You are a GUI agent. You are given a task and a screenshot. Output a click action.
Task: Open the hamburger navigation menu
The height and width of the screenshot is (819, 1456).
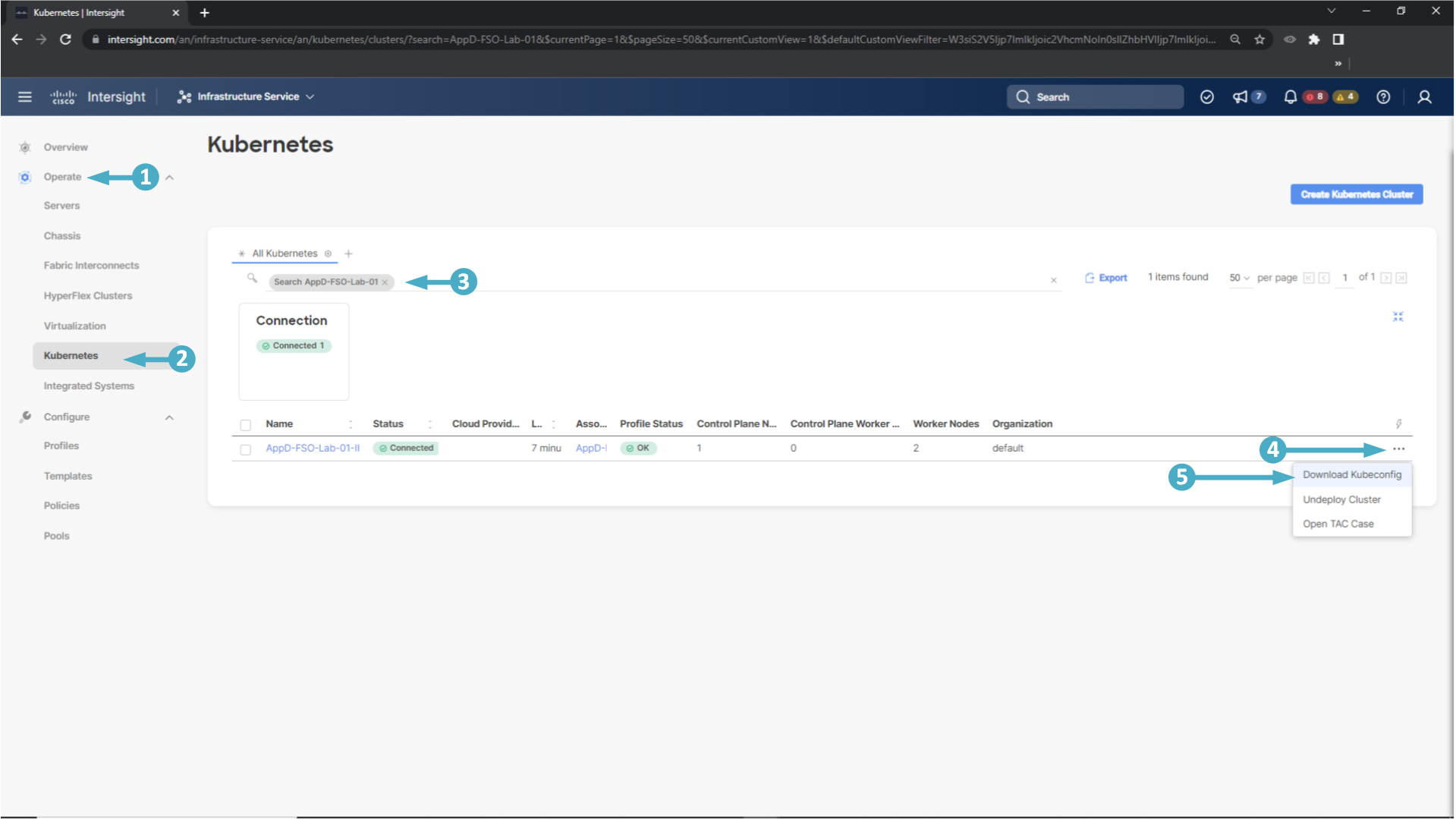[24, 97]
